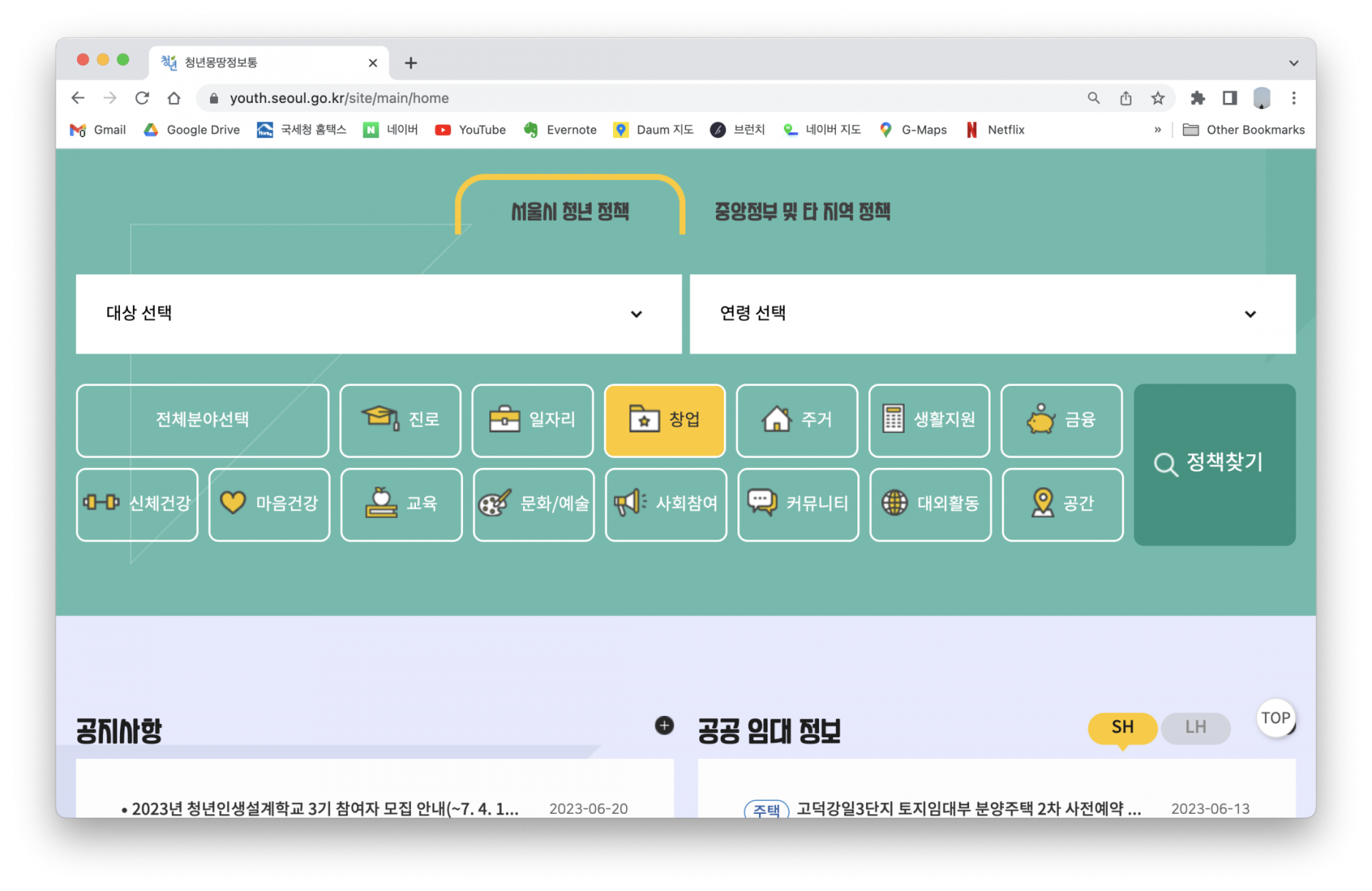Pick the 공간 map pin category
The width and height of the screenshot is (1372, 891).
(x=1063, y=504)
